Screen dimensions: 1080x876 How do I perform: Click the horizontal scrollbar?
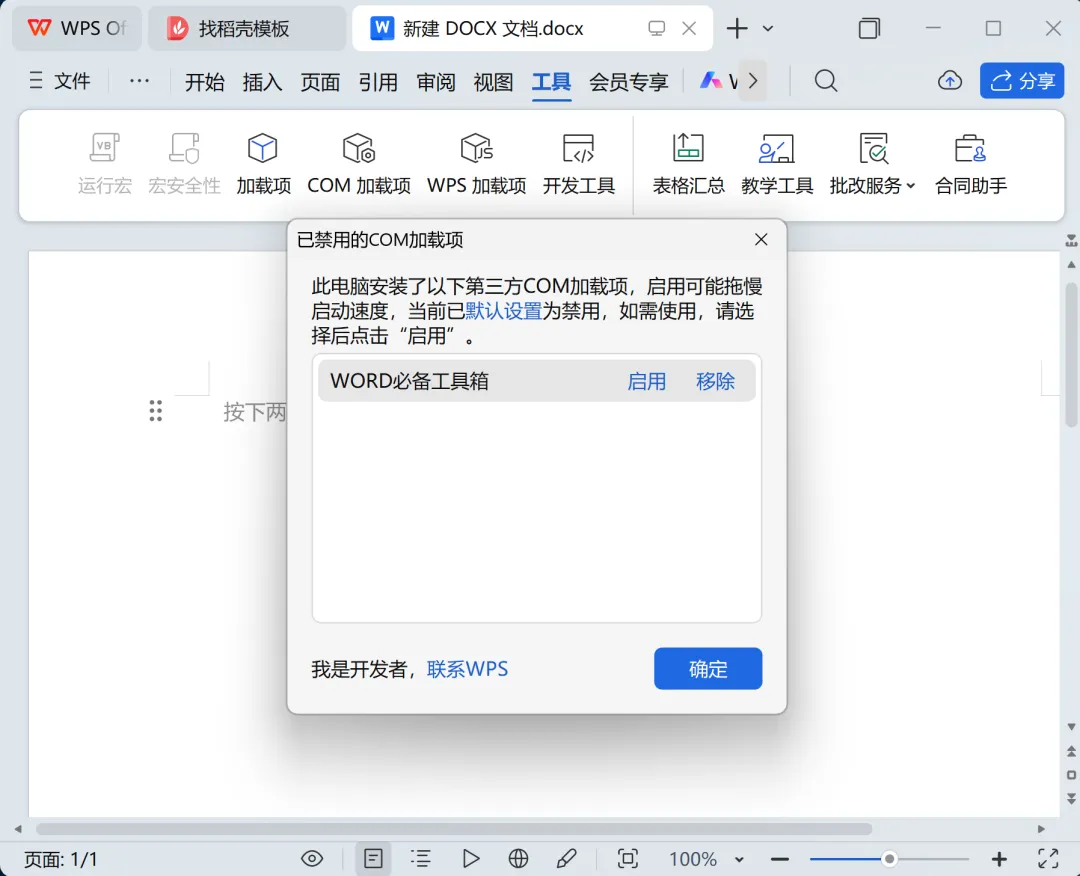(455, 829)
